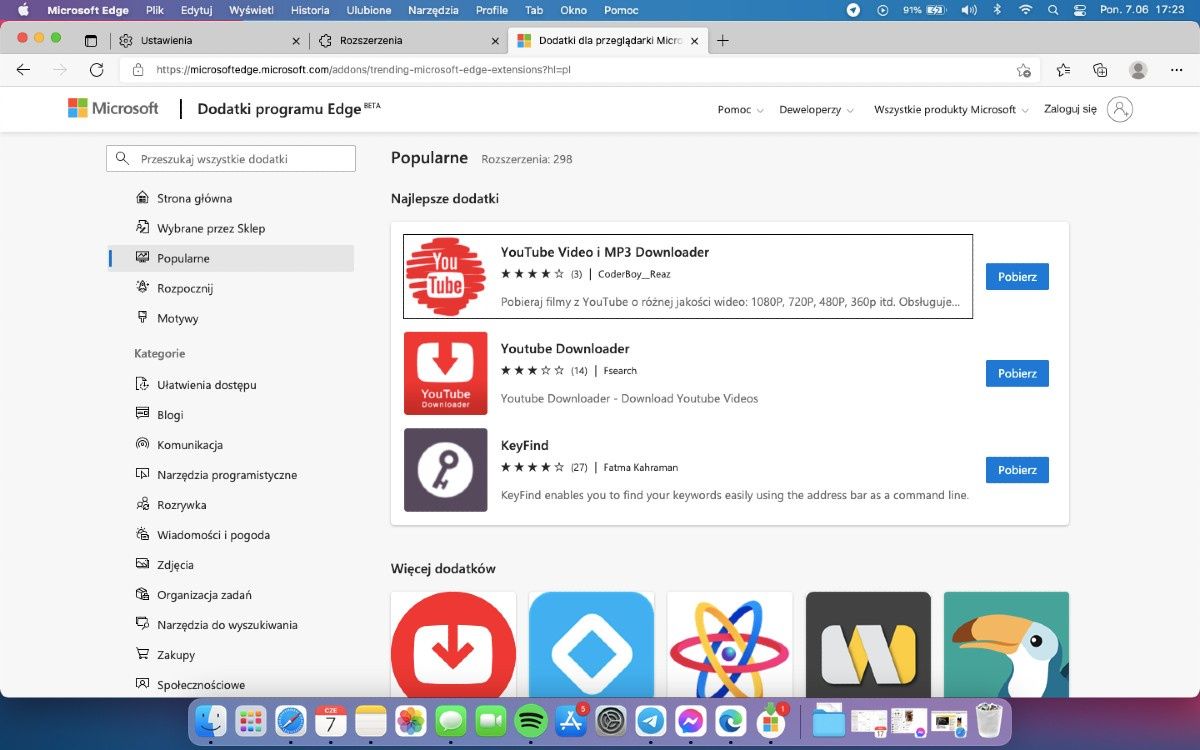Open Rozpocznij in sidebar
1200x750 pixels.
click(185, 288)
